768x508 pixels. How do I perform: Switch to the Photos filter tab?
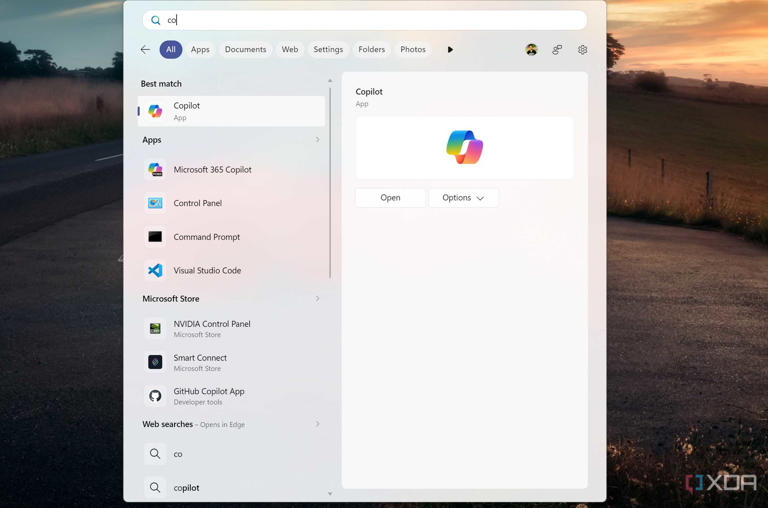click(413, 49)
